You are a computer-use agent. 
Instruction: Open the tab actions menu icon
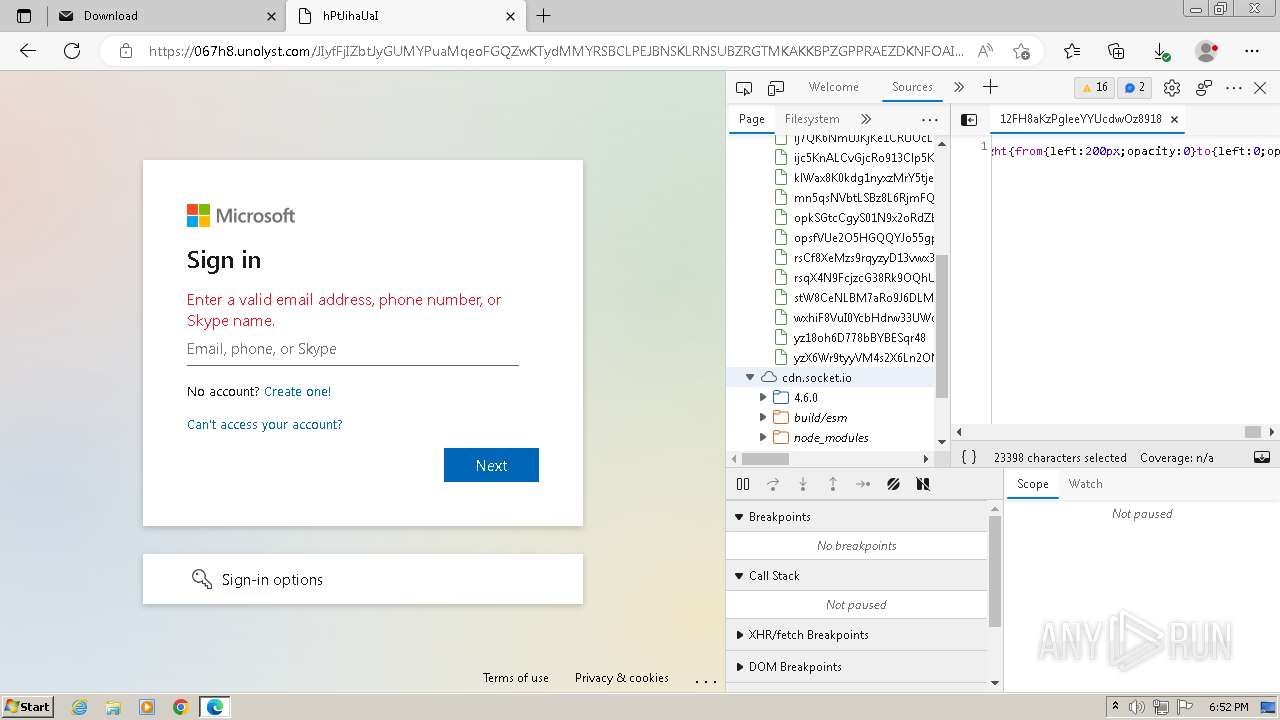pyautogui.click(x=25, y=16)
